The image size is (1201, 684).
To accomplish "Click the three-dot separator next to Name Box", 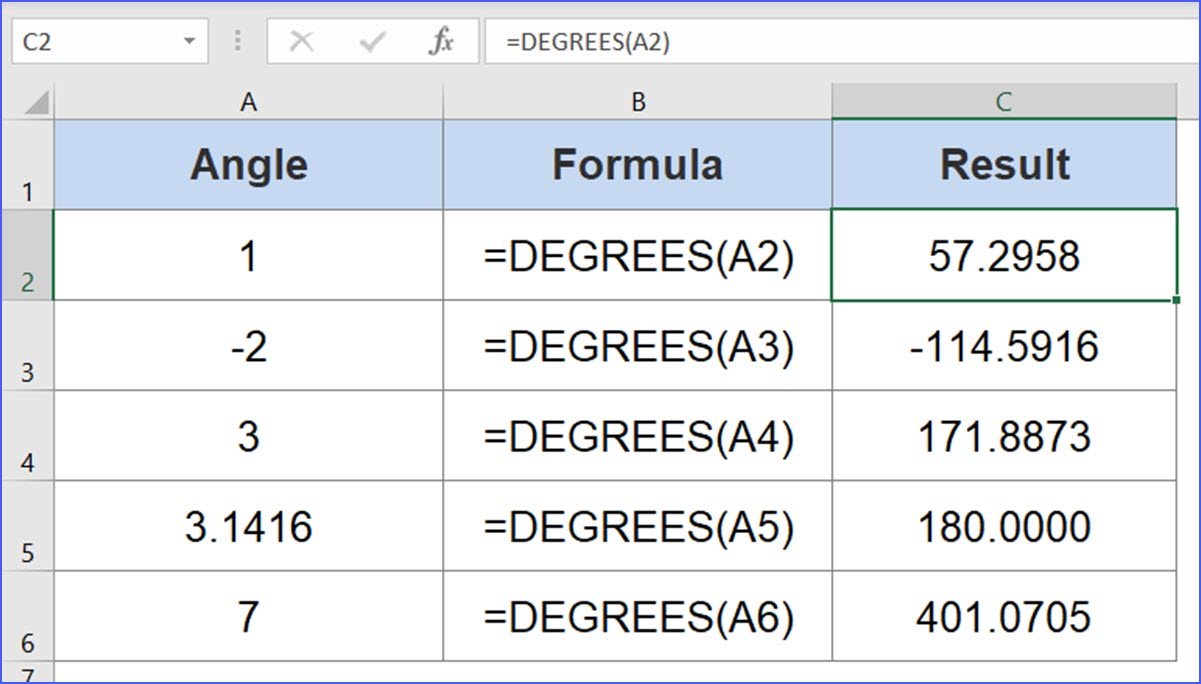I will click(237, 41).
